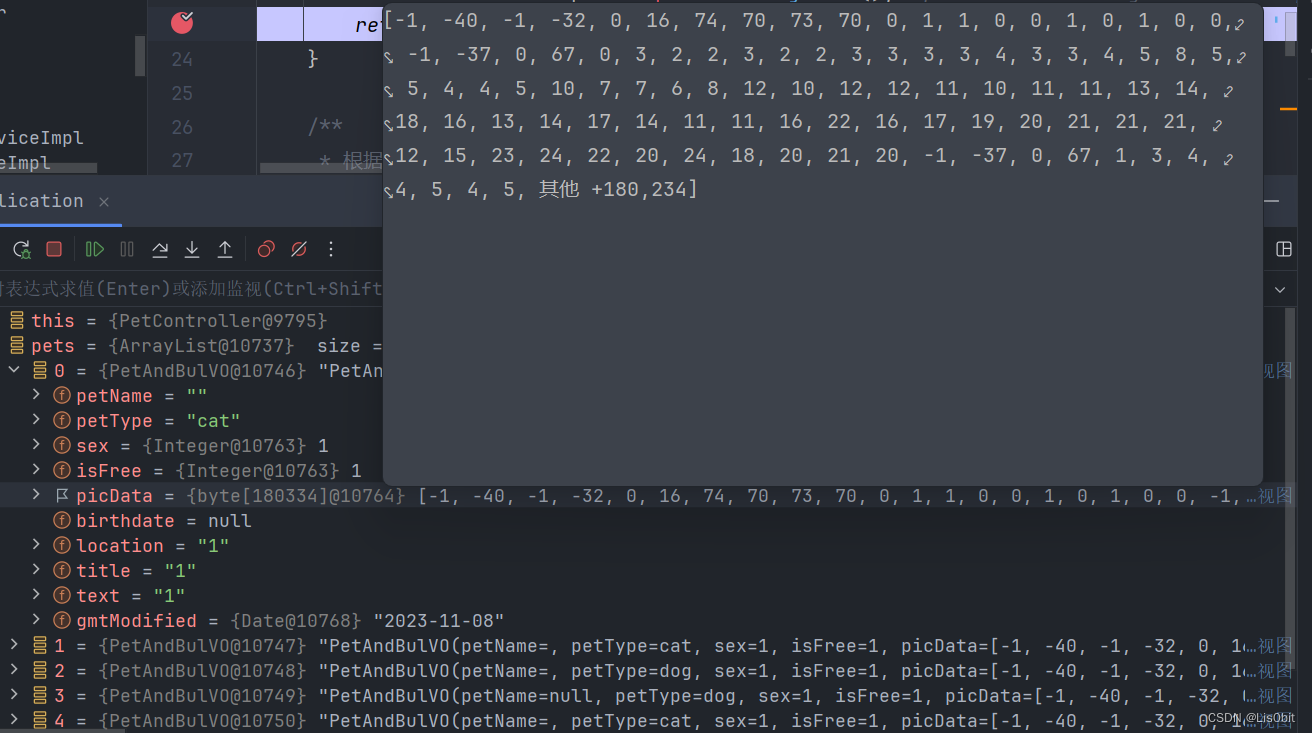Click '其他 +180,234' in the popup
Viewport: 1312px width, 733px height.
pos(615,188)
